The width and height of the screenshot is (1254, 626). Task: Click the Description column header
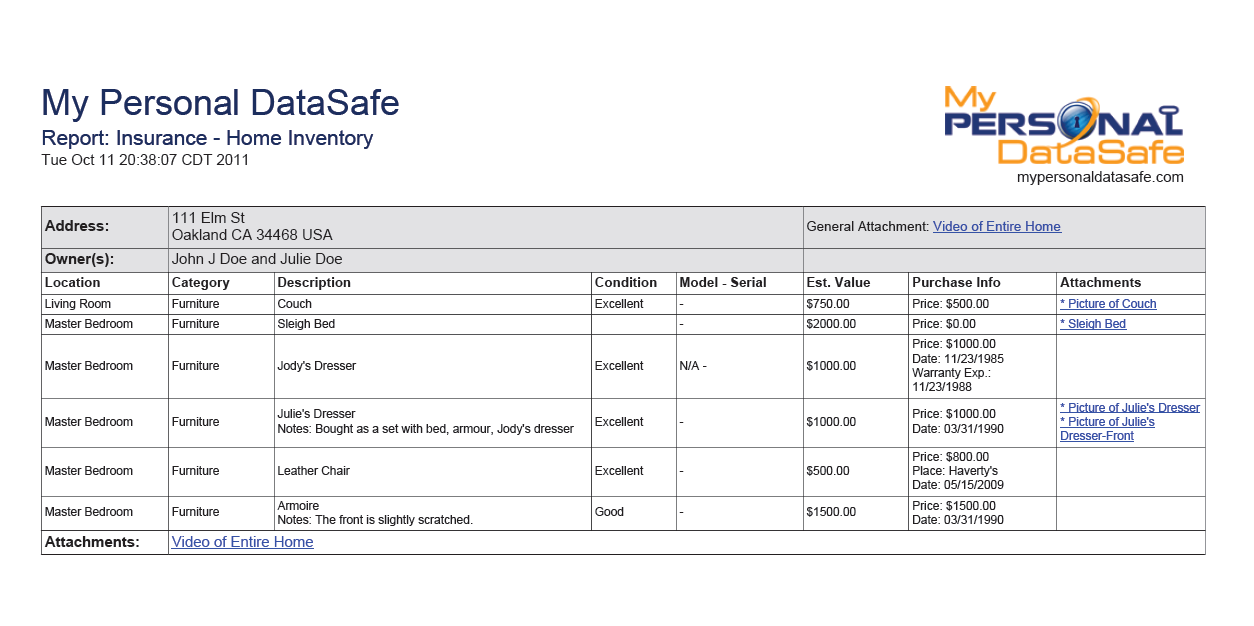tap(314, 283)
